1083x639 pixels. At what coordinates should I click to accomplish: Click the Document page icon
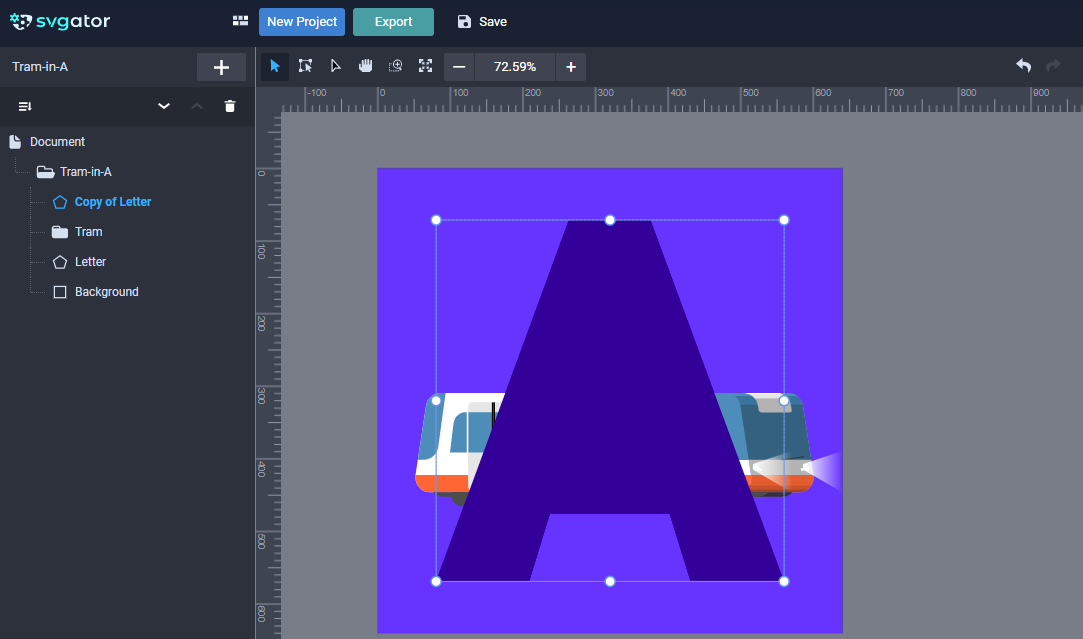(x=15, y=142)
